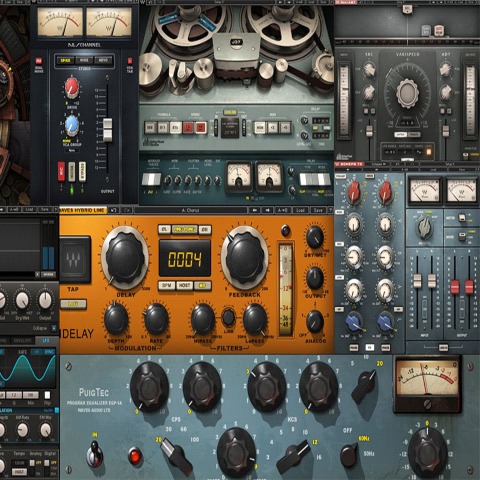480x480 pixels.
Task: Click the lit orange LFO button in Reel ADT
Action: pyautogui.click(x=429, y=152)
